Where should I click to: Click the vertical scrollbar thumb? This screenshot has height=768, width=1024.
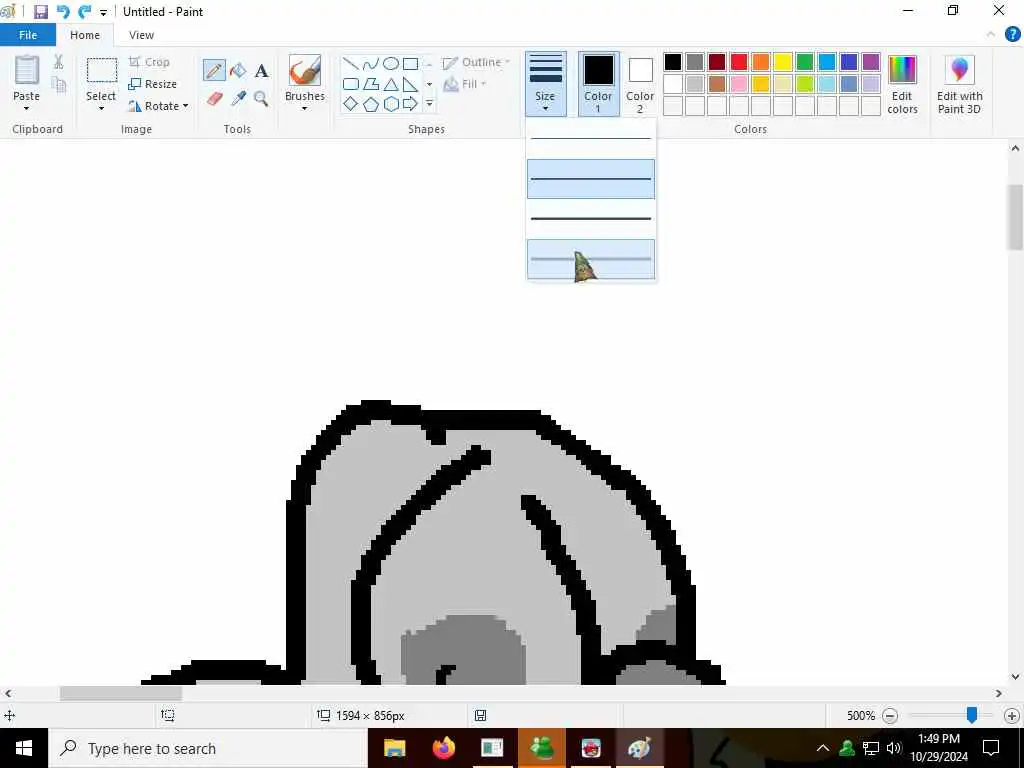pyautogui.click(x=1015, y=217)
